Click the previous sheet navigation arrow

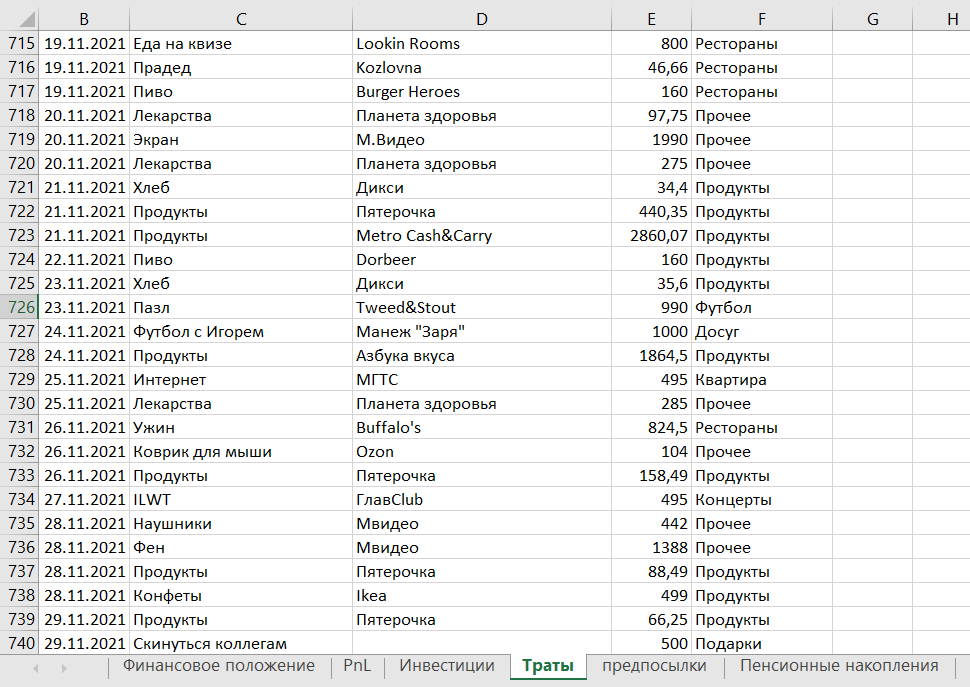(36, 668)
